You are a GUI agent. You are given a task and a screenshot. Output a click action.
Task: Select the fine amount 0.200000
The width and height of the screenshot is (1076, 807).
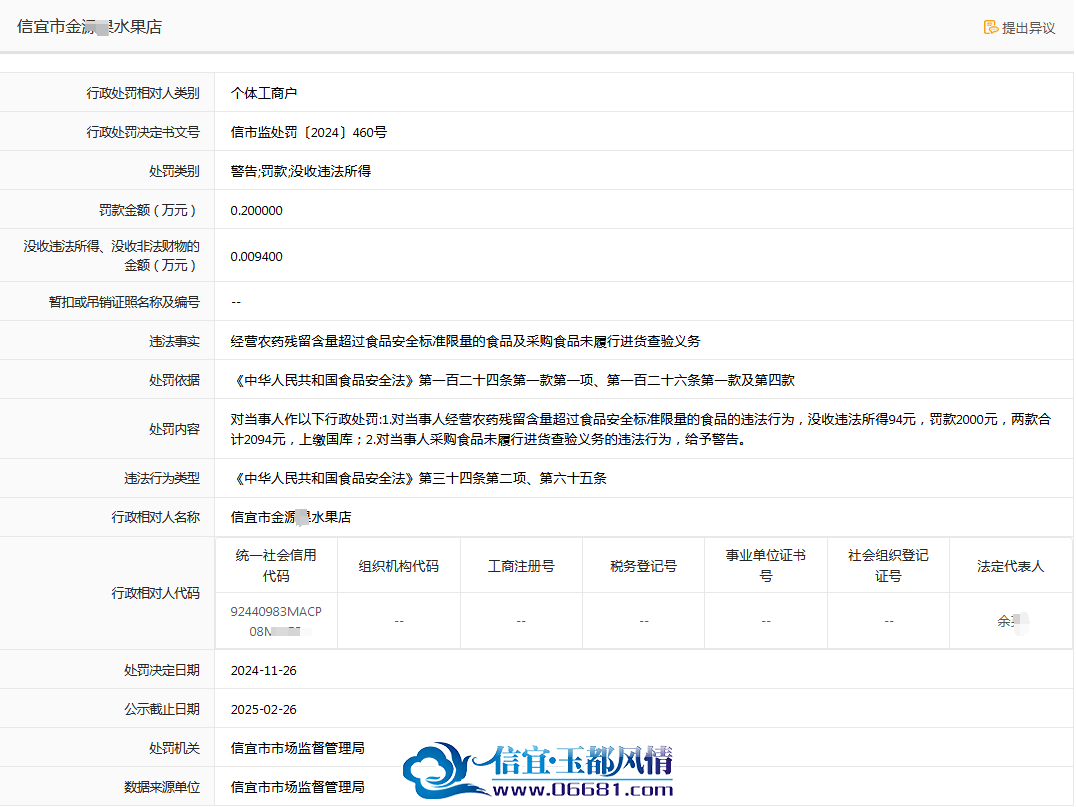tap(257, 211)
